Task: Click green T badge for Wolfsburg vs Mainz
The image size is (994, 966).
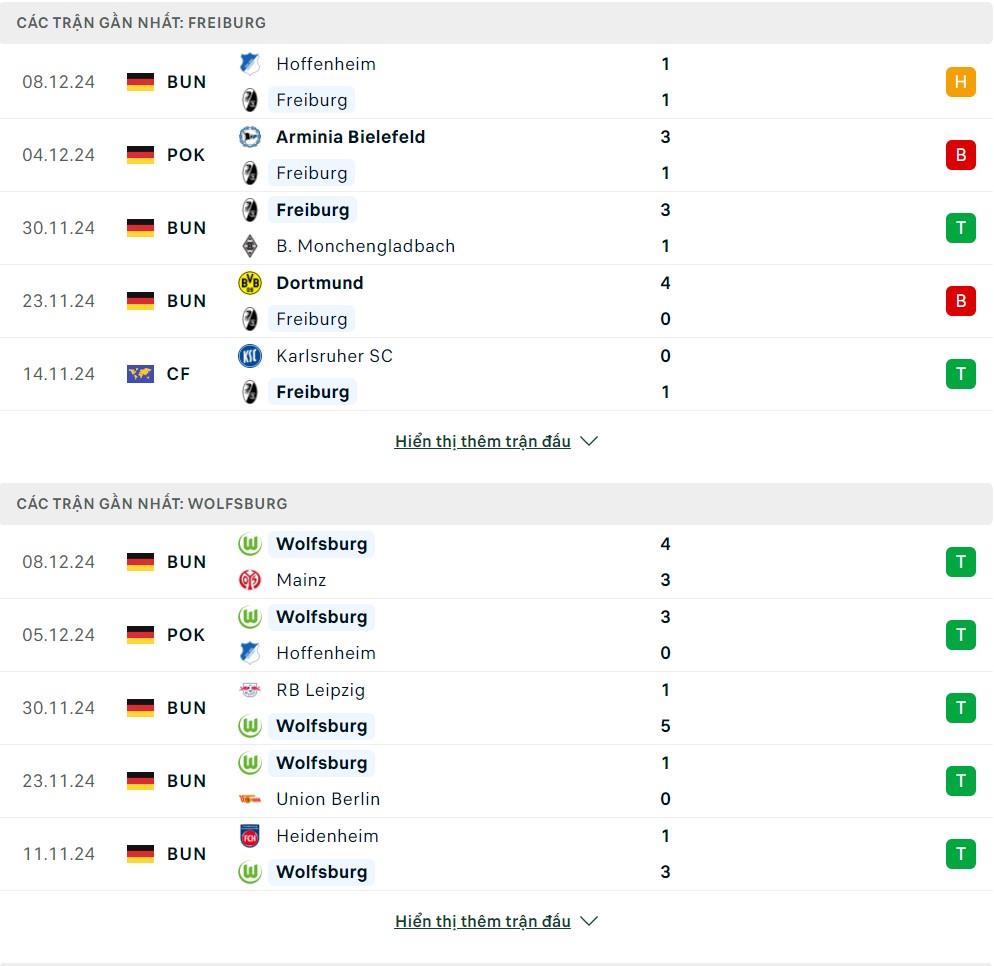Action: point(960,562)
